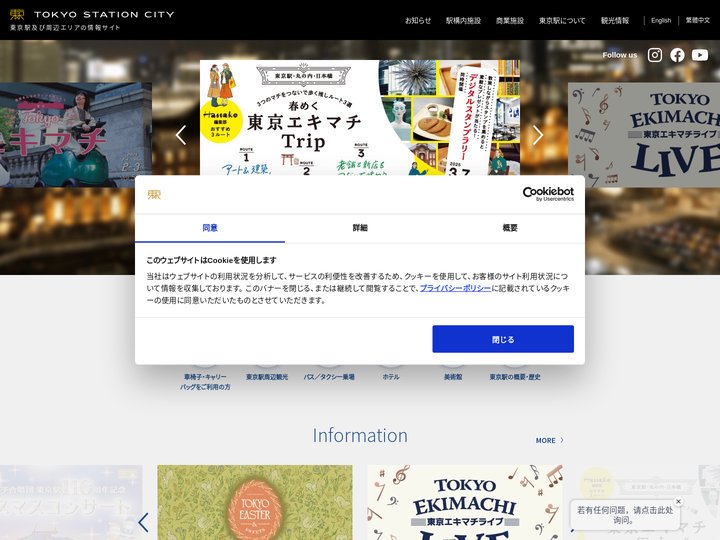
Task: Switch to the 同意 tab
Action: (210, 228)
